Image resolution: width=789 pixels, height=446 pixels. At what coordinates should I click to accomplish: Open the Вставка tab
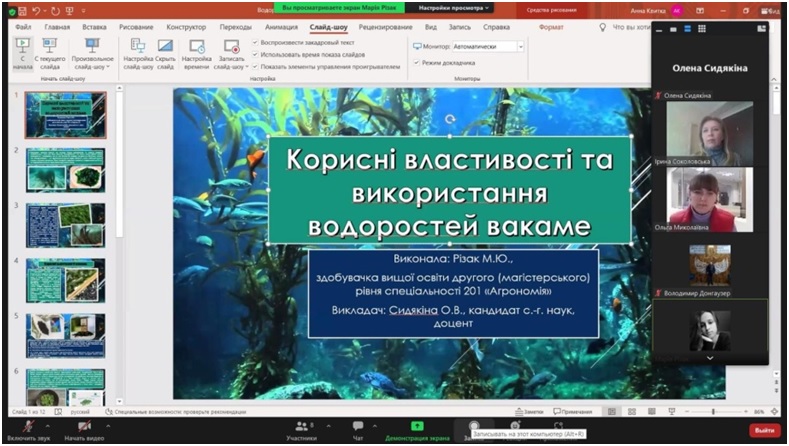tap(94, 27)
